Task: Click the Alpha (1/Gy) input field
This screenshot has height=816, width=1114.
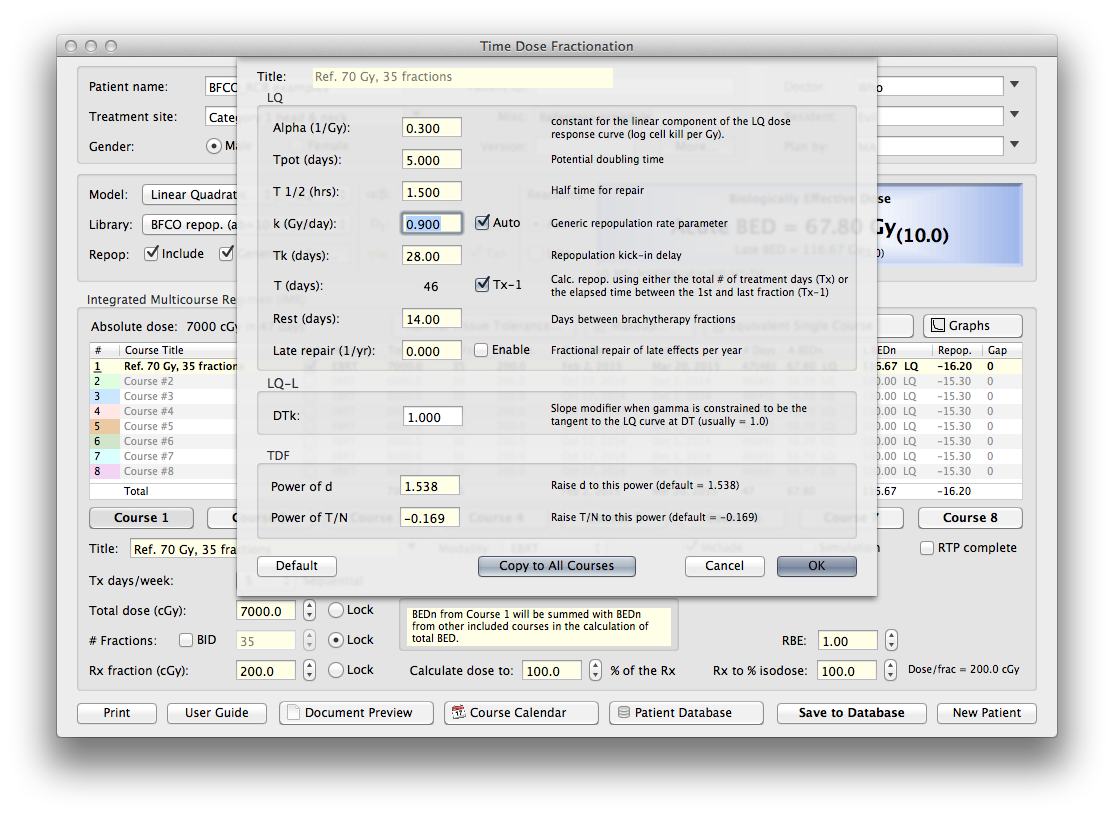Action: tap(432, 128)
